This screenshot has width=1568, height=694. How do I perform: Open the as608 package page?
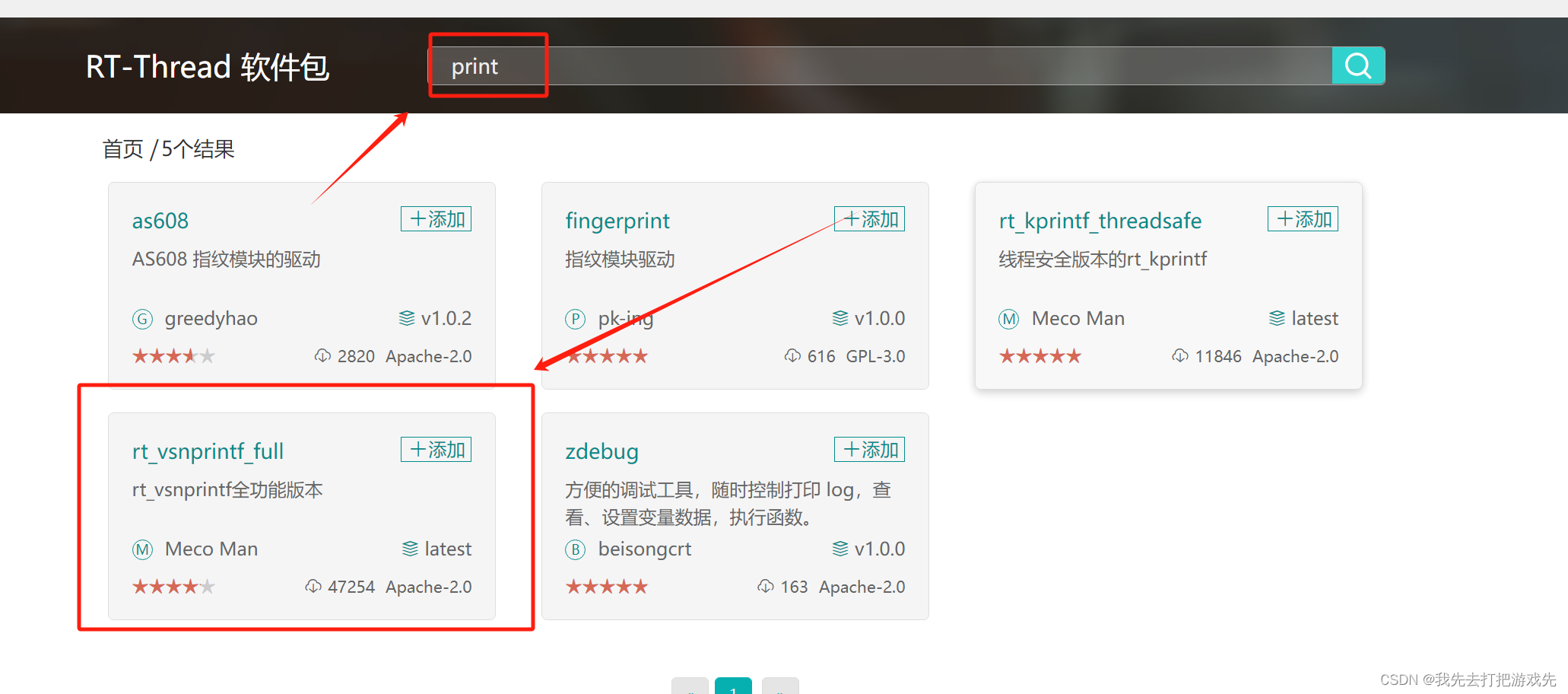pos(160,221)
